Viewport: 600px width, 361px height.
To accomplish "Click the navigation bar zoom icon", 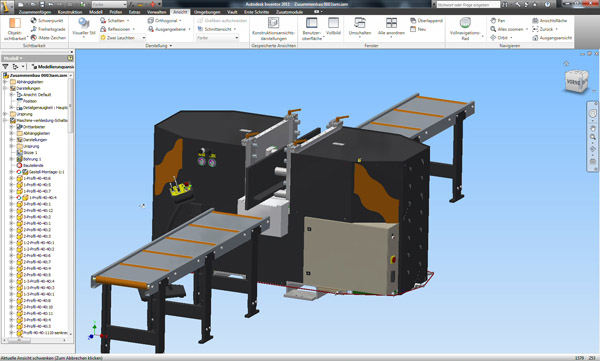I will pyautogui.click(x=592, y=137).
